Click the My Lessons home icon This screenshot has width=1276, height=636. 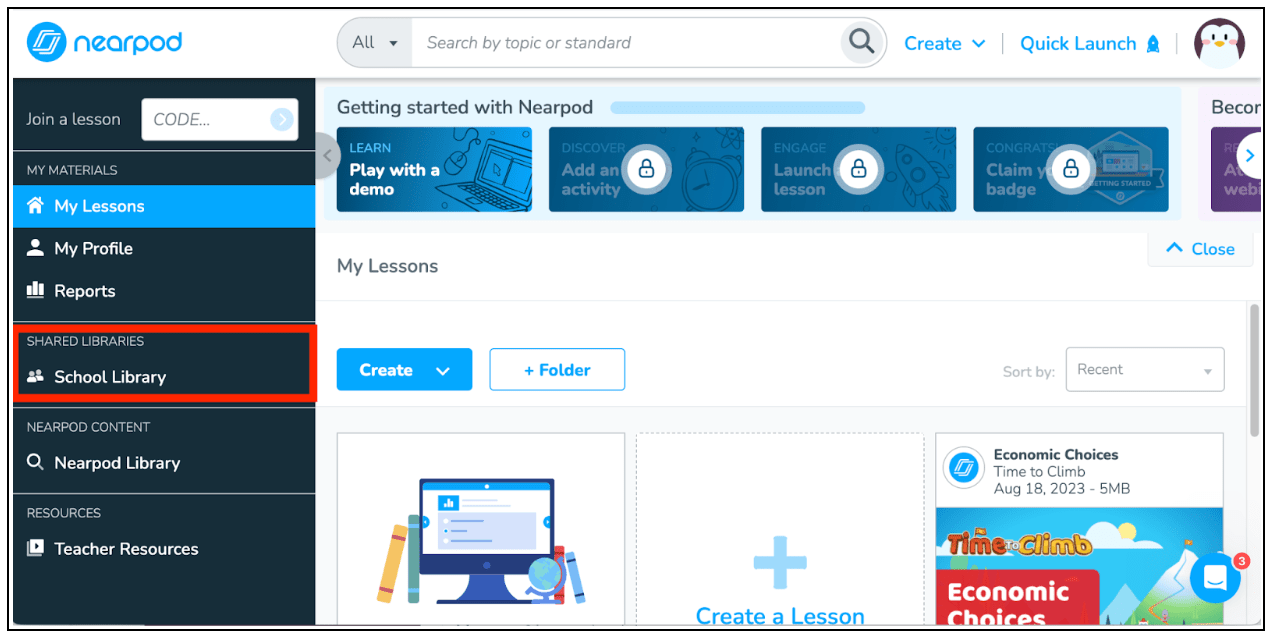click(36, 205)
